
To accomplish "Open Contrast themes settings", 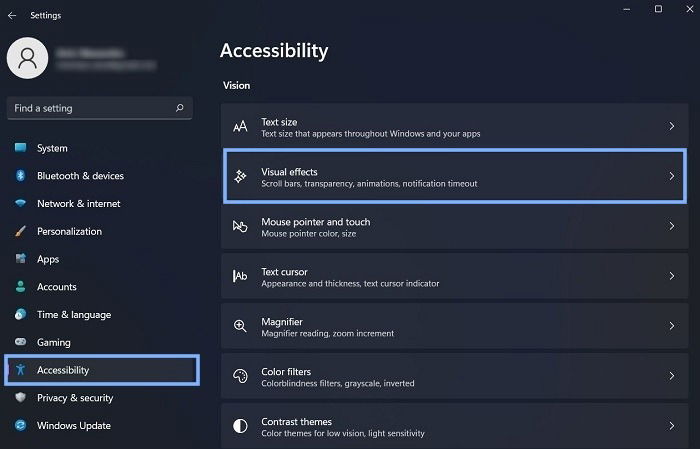I will [x=454, y=426].
